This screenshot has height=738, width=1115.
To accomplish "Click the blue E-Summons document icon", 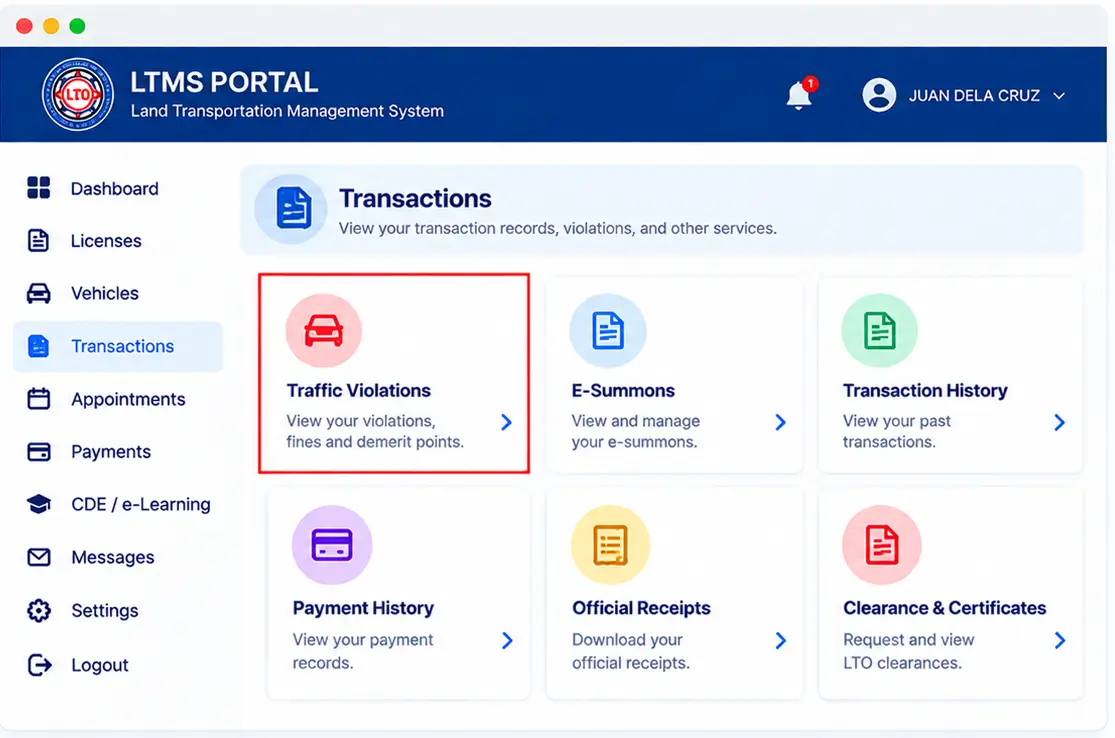I will click(608, 331).
